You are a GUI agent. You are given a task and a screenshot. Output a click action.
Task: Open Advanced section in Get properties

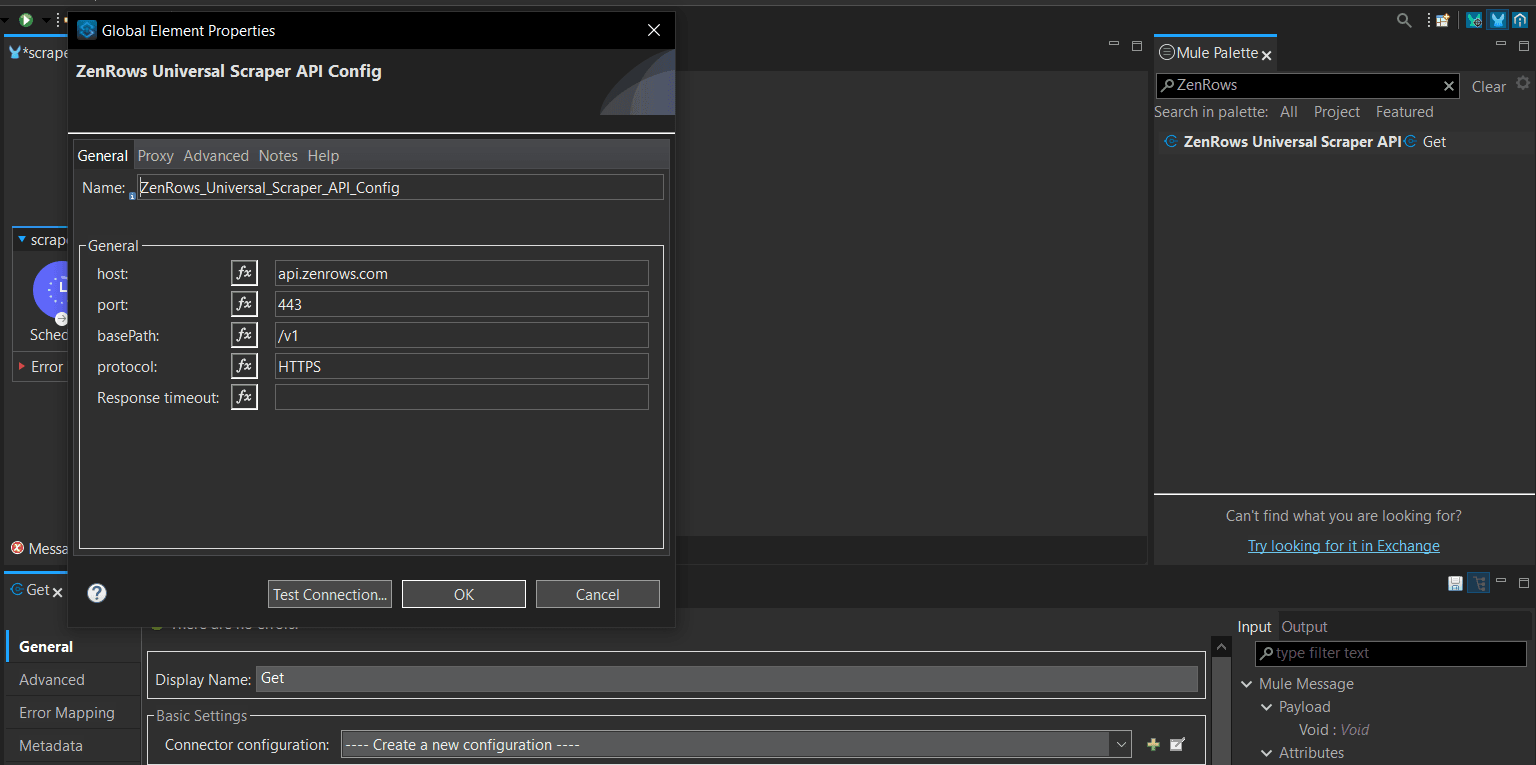pyautogui.click(x=52, y=679)
